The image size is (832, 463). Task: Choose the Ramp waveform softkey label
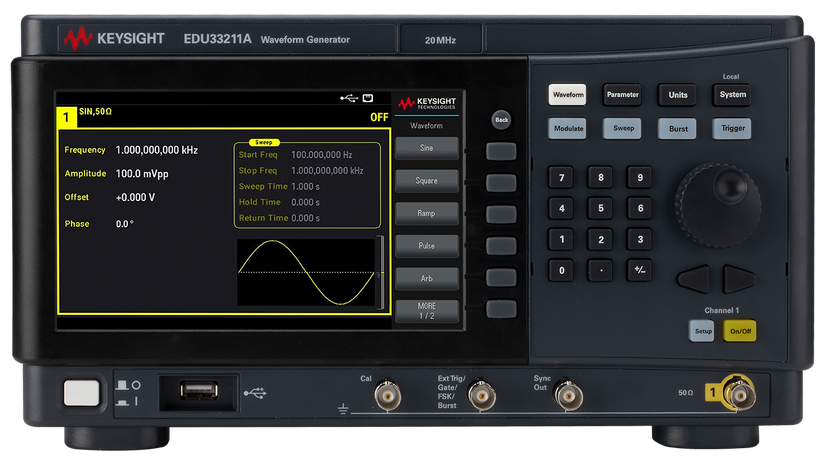427,213
